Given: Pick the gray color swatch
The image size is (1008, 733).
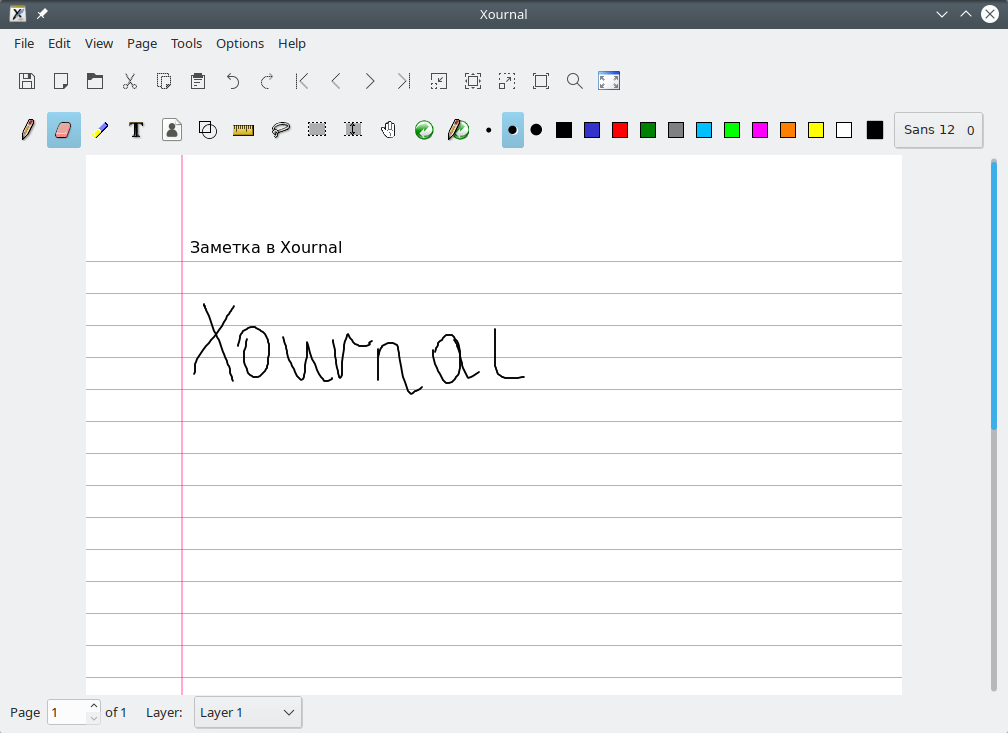Looking at the screenshot, I should click(676, 130).
